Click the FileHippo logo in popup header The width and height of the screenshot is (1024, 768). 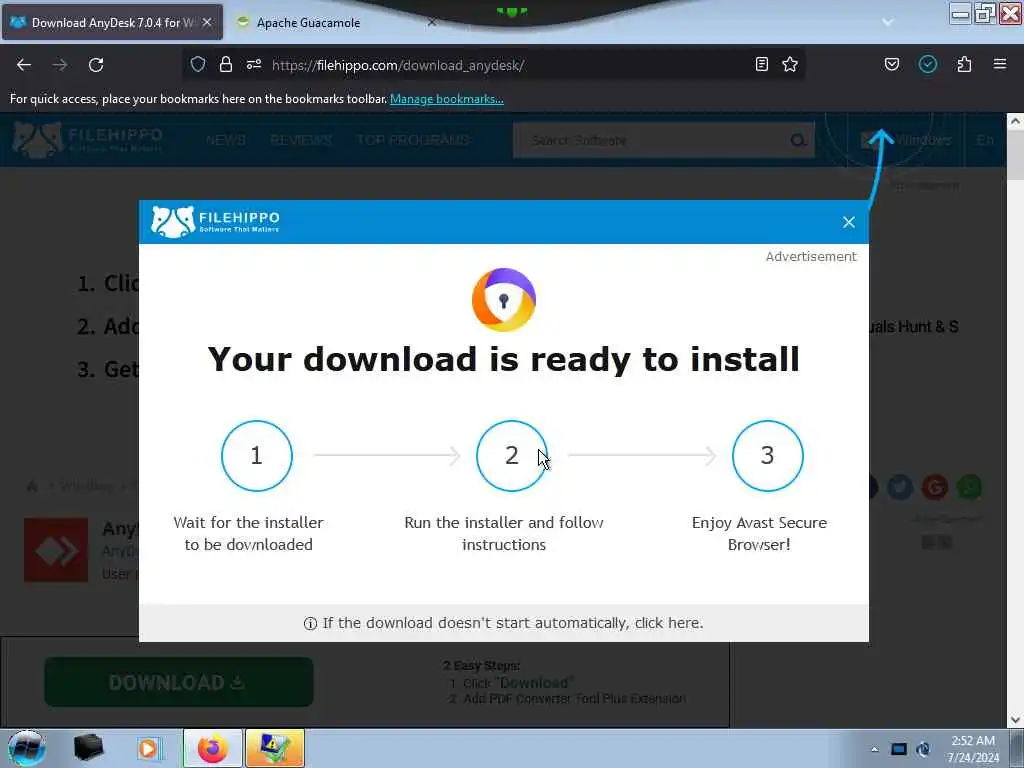pyautogui.click(x=216, y=221)
